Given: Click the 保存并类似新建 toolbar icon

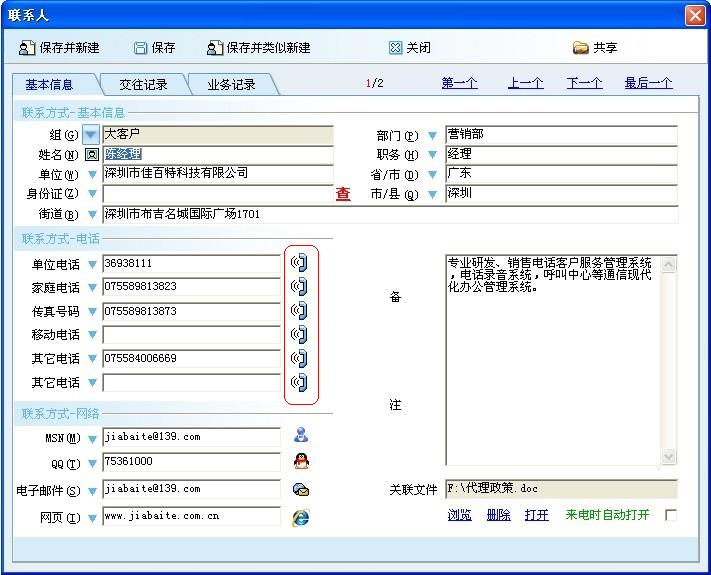Looking at the screenshot, I should pos(214,48).
